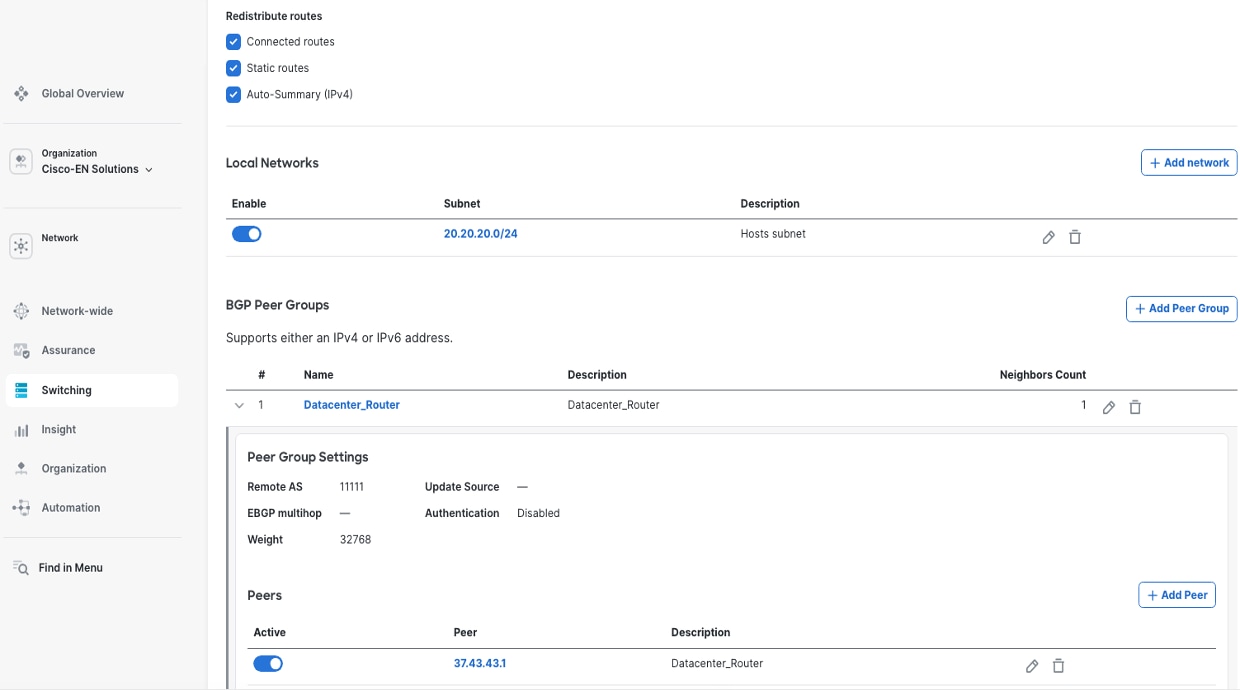Open the Organization menu item
The height and width of the screenshot is (690, 1240).
74,468
